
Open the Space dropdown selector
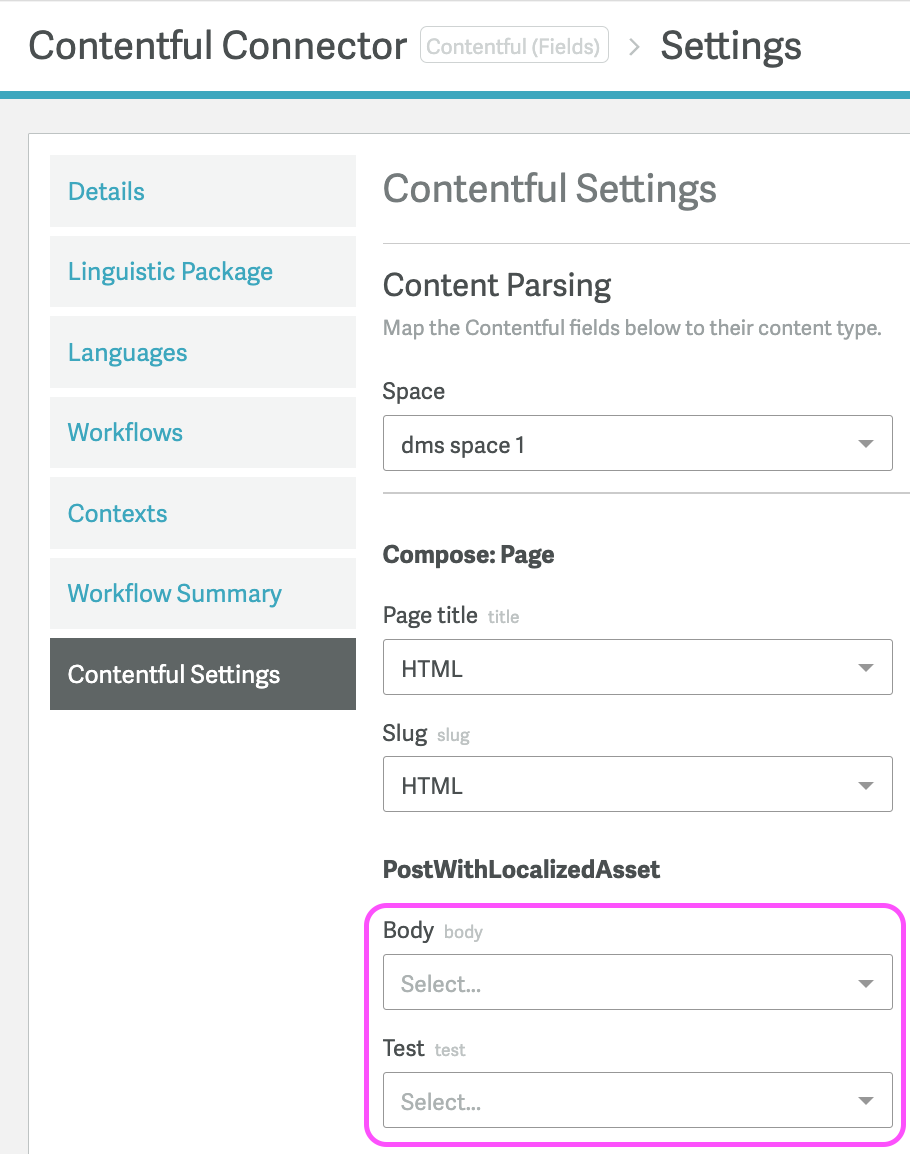coord(637,443)
